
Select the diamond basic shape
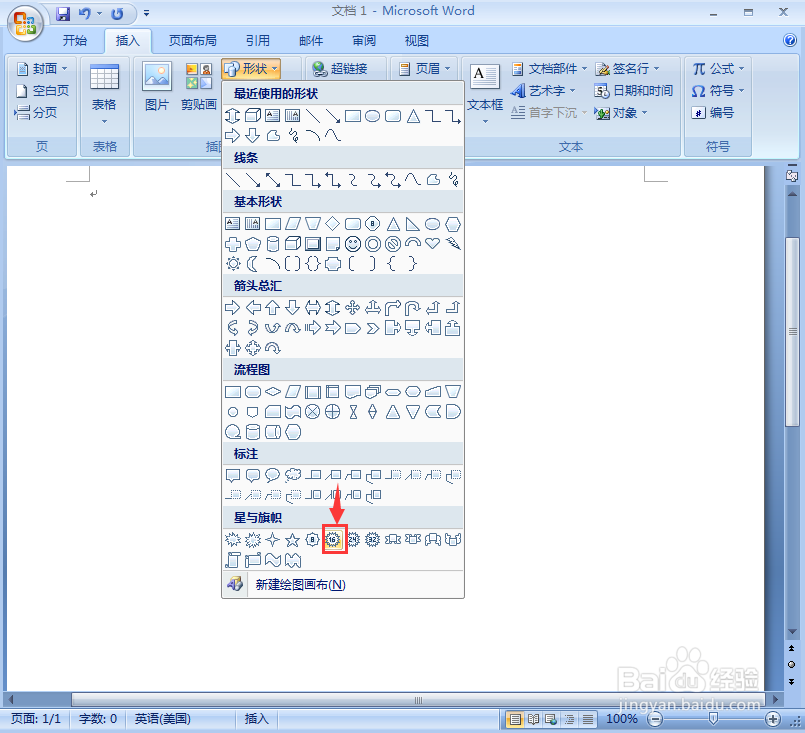click(x=333, y=224)
